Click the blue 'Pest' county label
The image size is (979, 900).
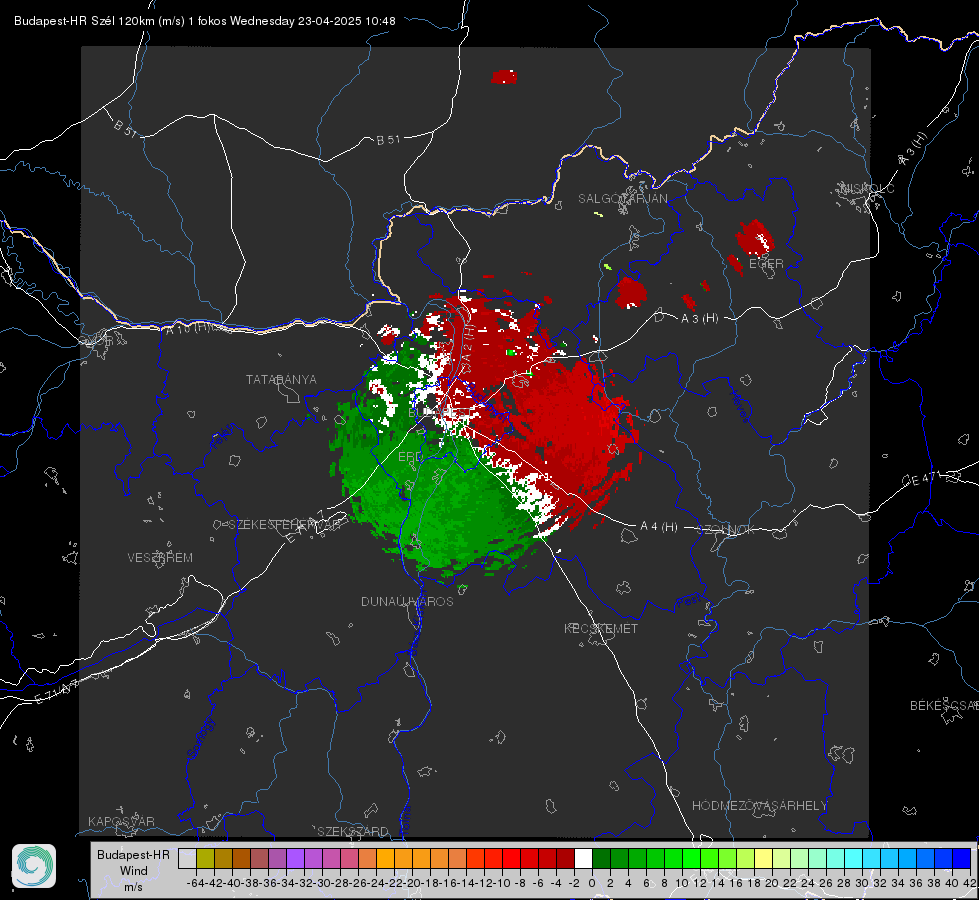coord(689,601)
